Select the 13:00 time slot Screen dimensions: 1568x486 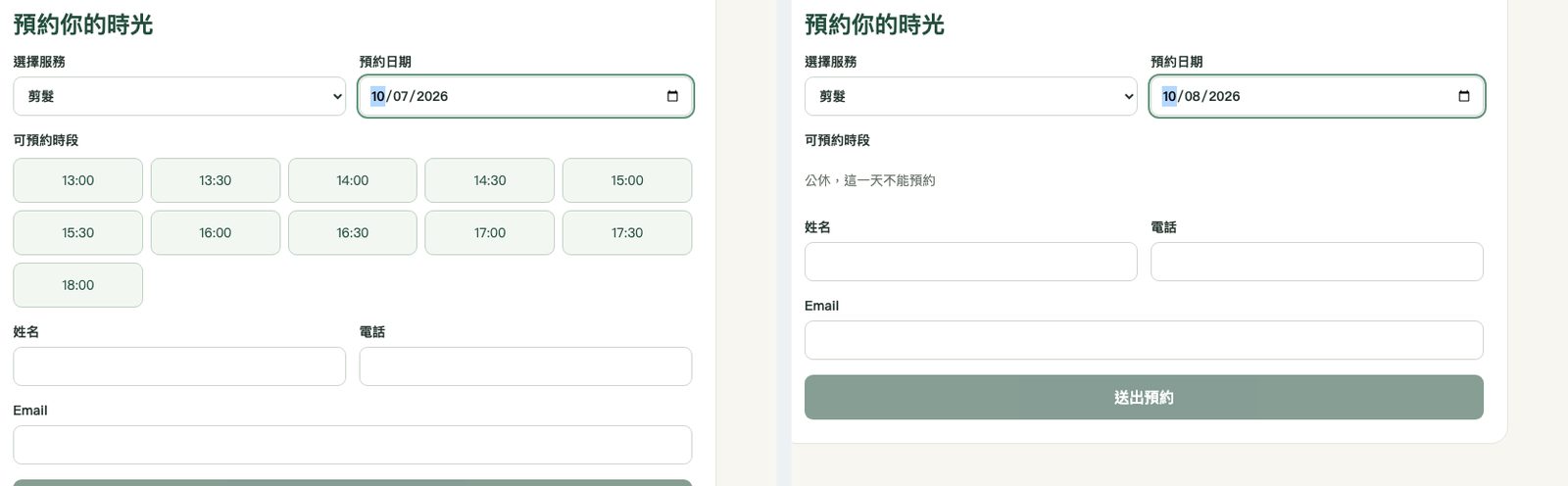click(x=78, y=180)
